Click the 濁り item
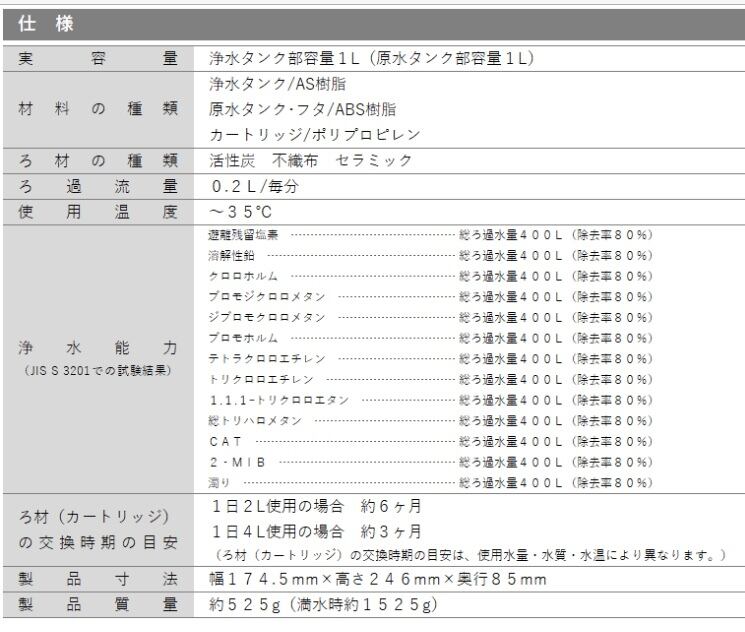The image size is (745, 632). 219,483
